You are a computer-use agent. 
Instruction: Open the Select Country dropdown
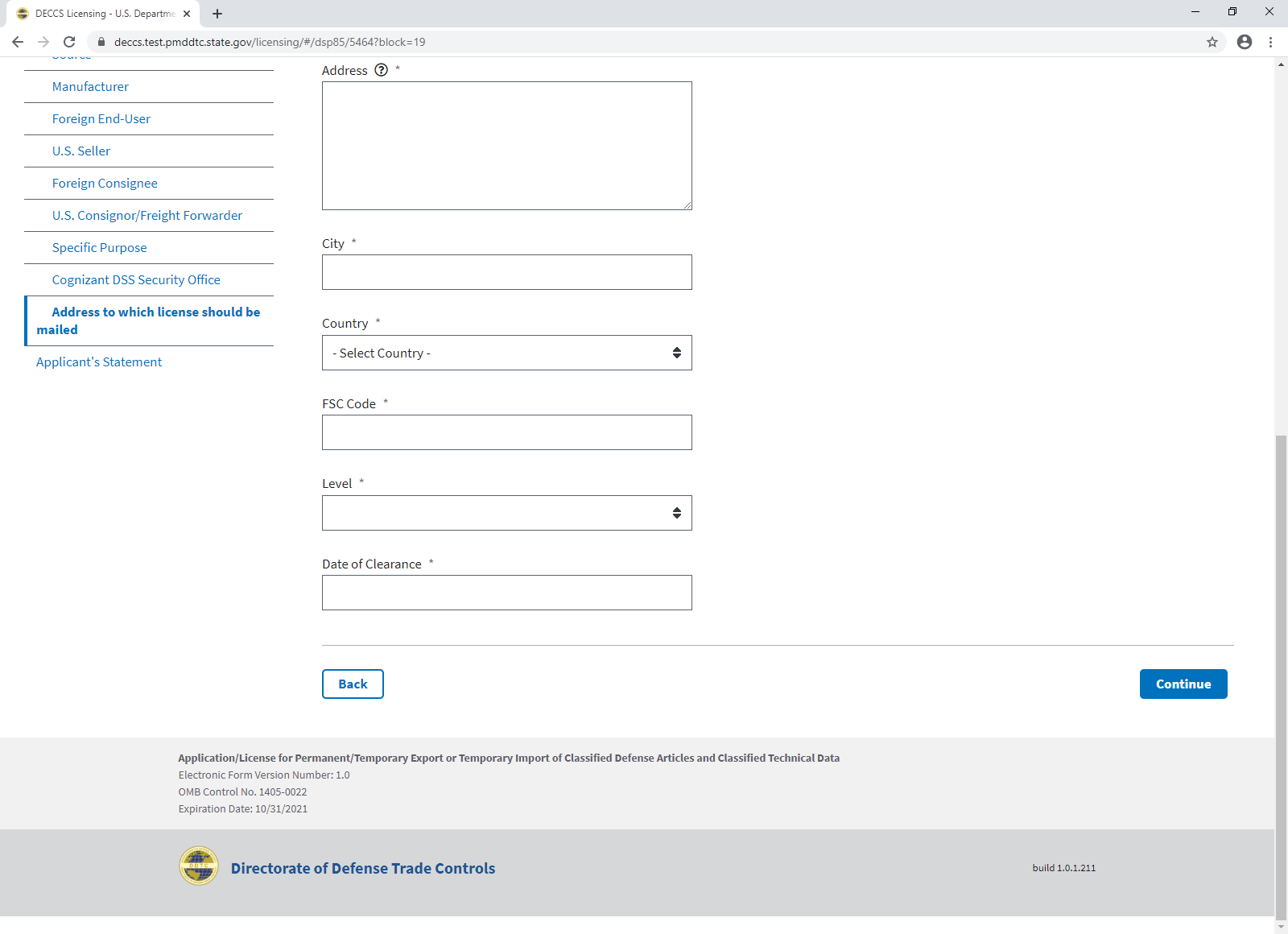tap(506, 353)
